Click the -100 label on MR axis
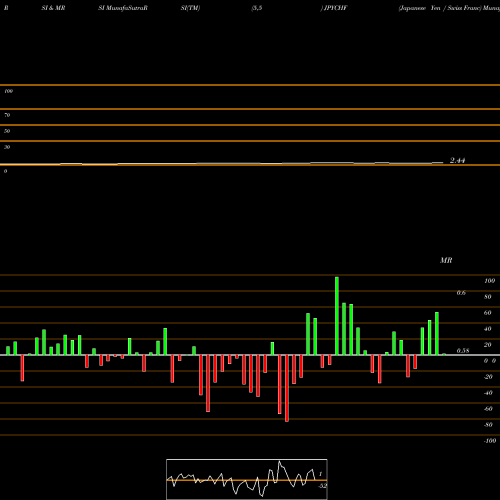Screen dimensions: 500x500 click(x=490, y=441)
